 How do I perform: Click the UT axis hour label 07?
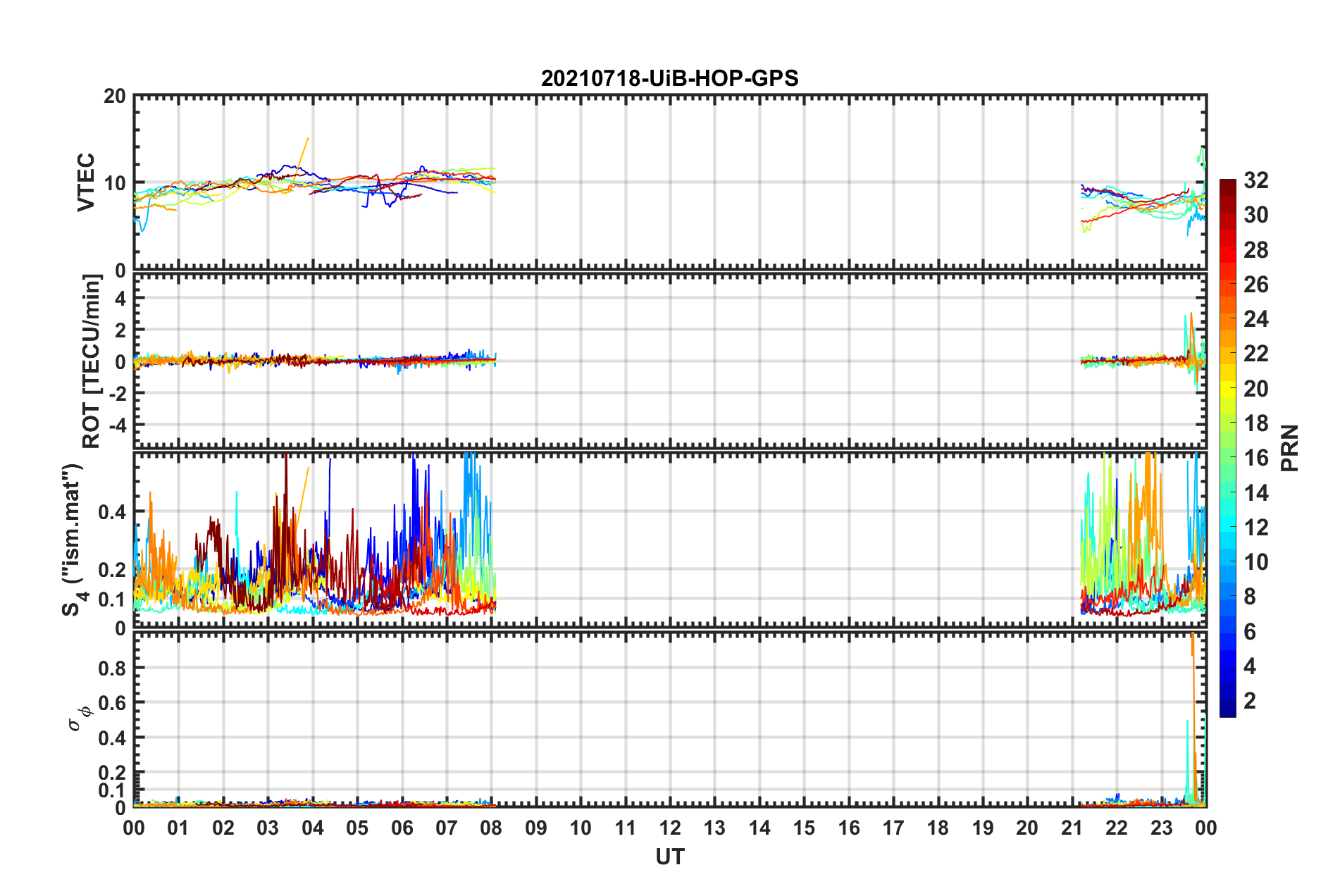pos(447,828)
